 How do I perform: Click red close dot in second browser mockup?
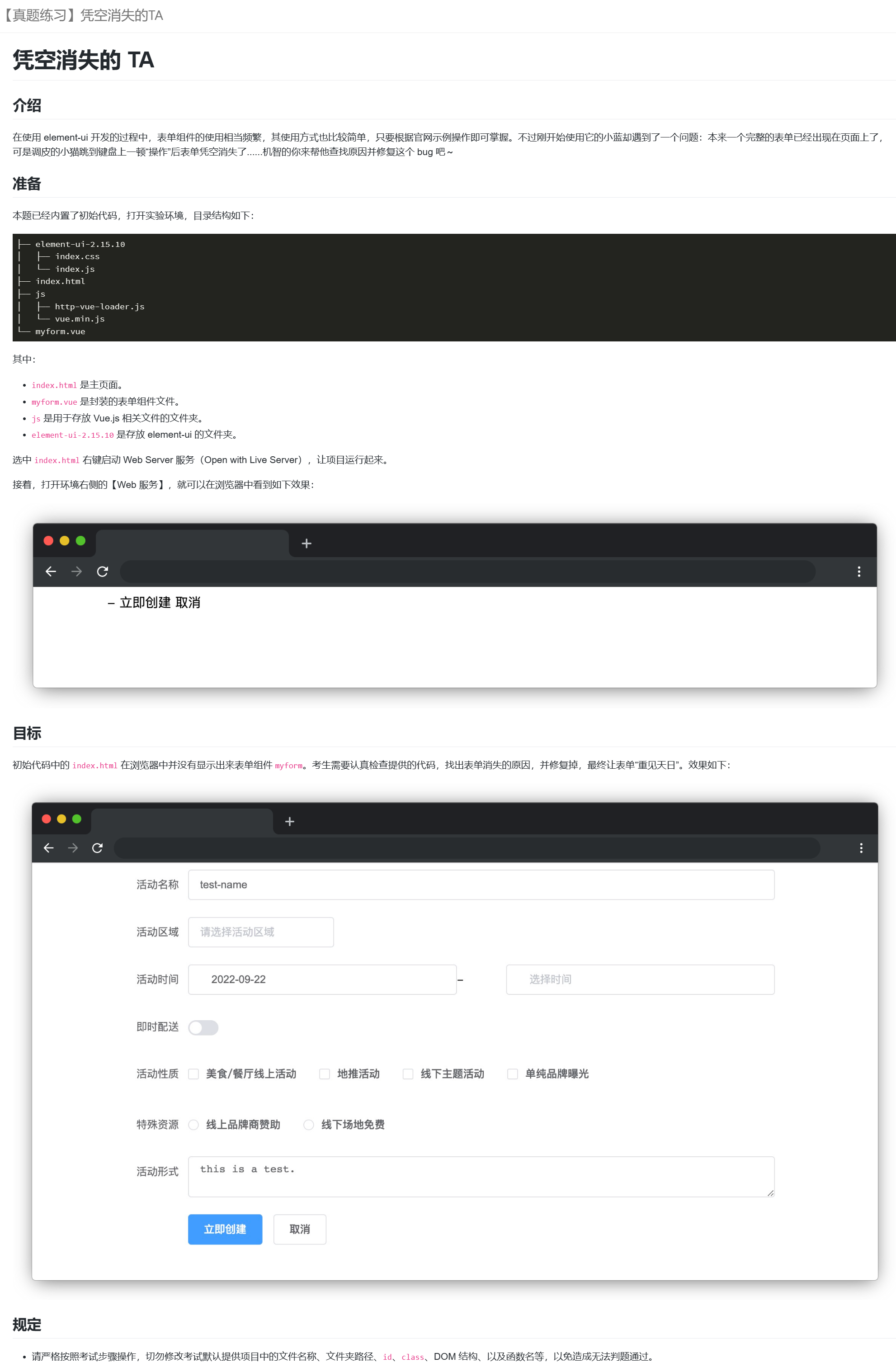coord(47,818)
